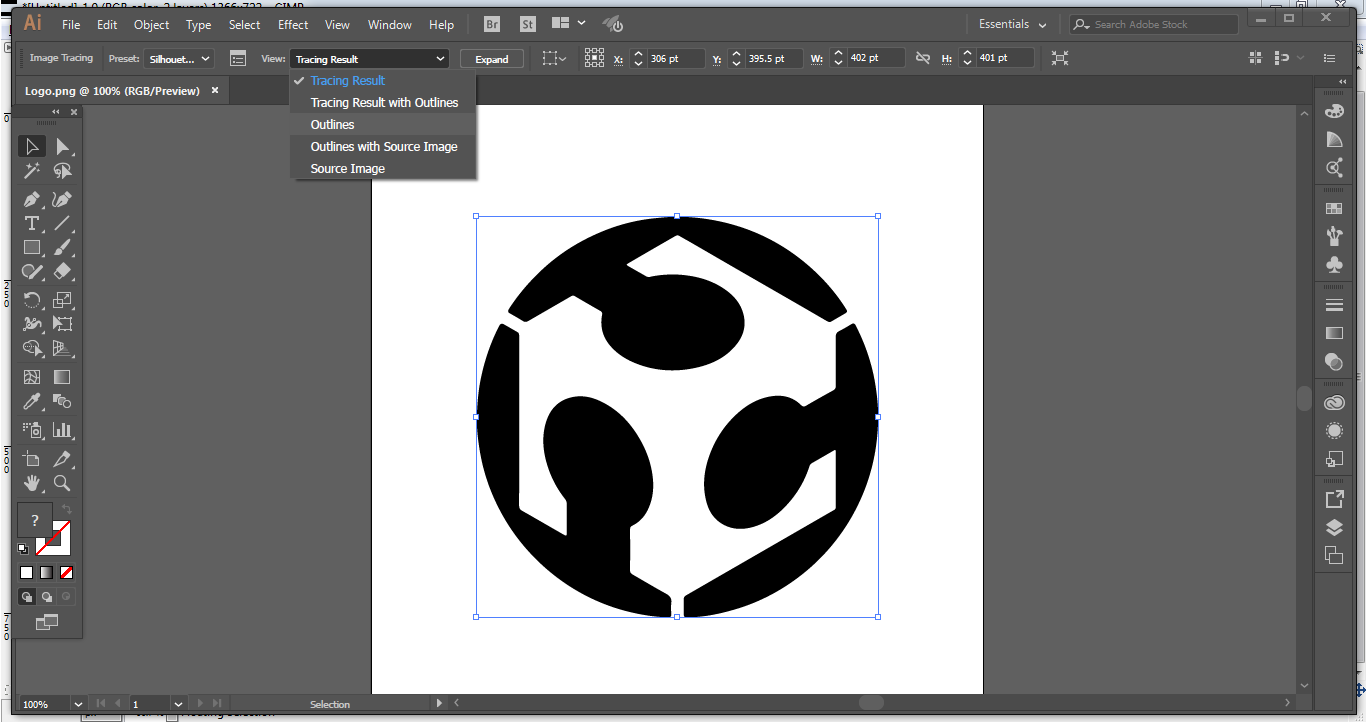
Task: Open the Essentials workspace dropdown
Action: [1012, 24]
